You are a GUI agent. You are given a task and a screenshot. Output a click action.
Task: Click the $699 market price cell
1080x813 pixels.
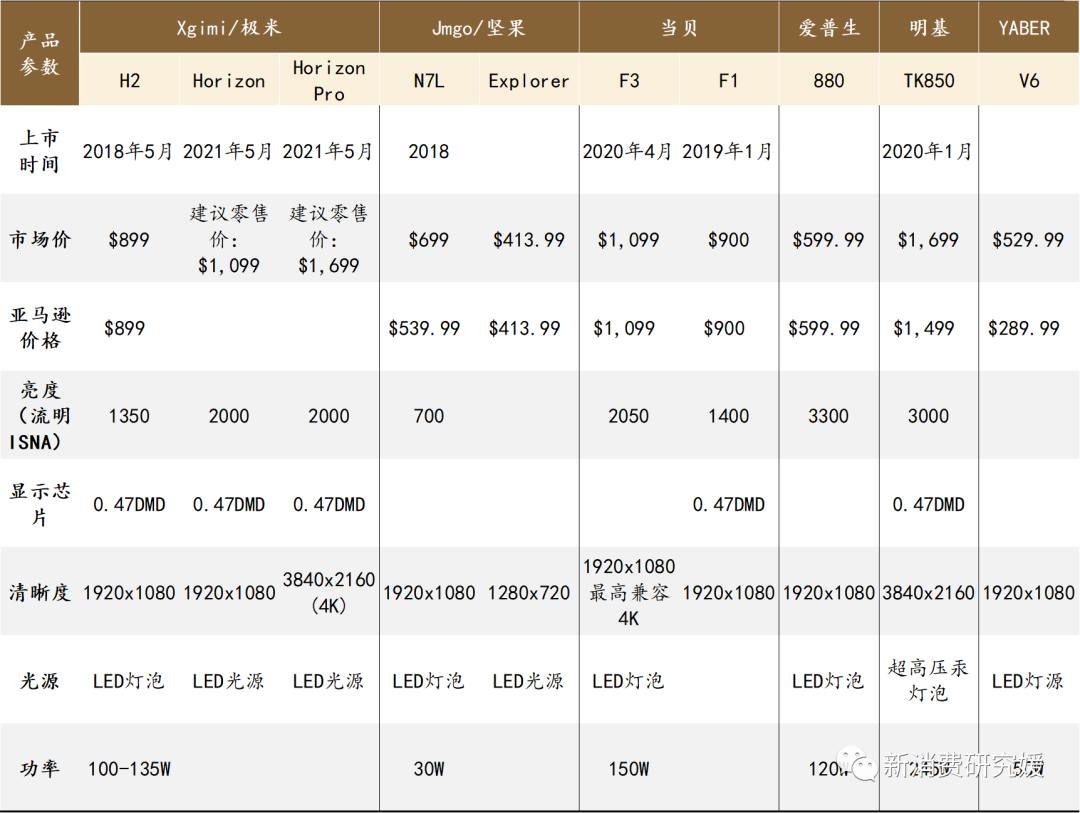click(x=428, y=240)
